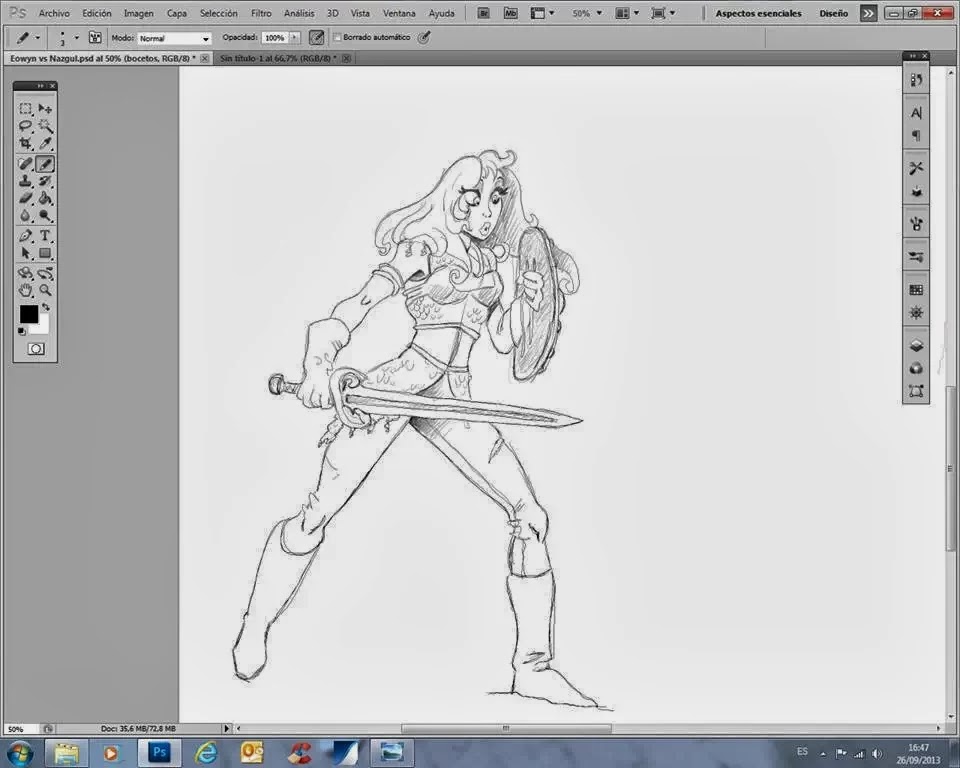Open the Opacidad slider arrow

point(294,37)
